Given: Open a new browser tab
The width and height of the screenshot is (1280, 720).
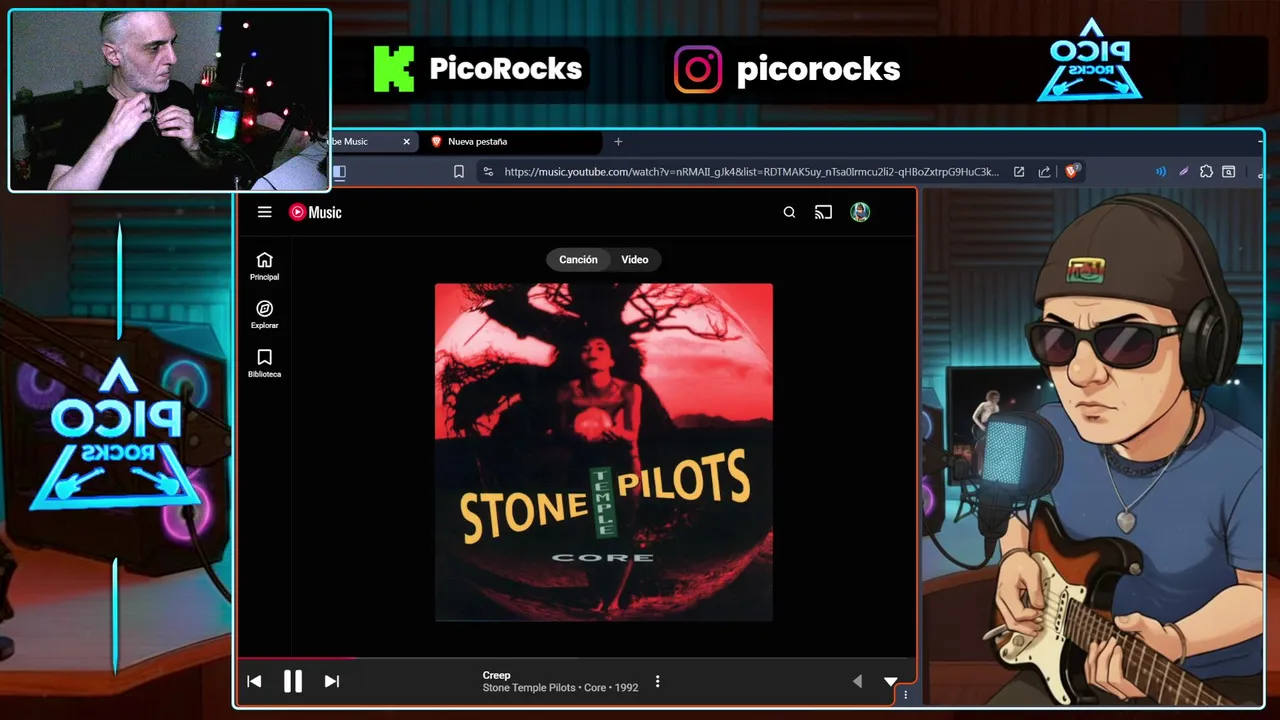Looking at the screenshot, I should click(x=618, y=142).
